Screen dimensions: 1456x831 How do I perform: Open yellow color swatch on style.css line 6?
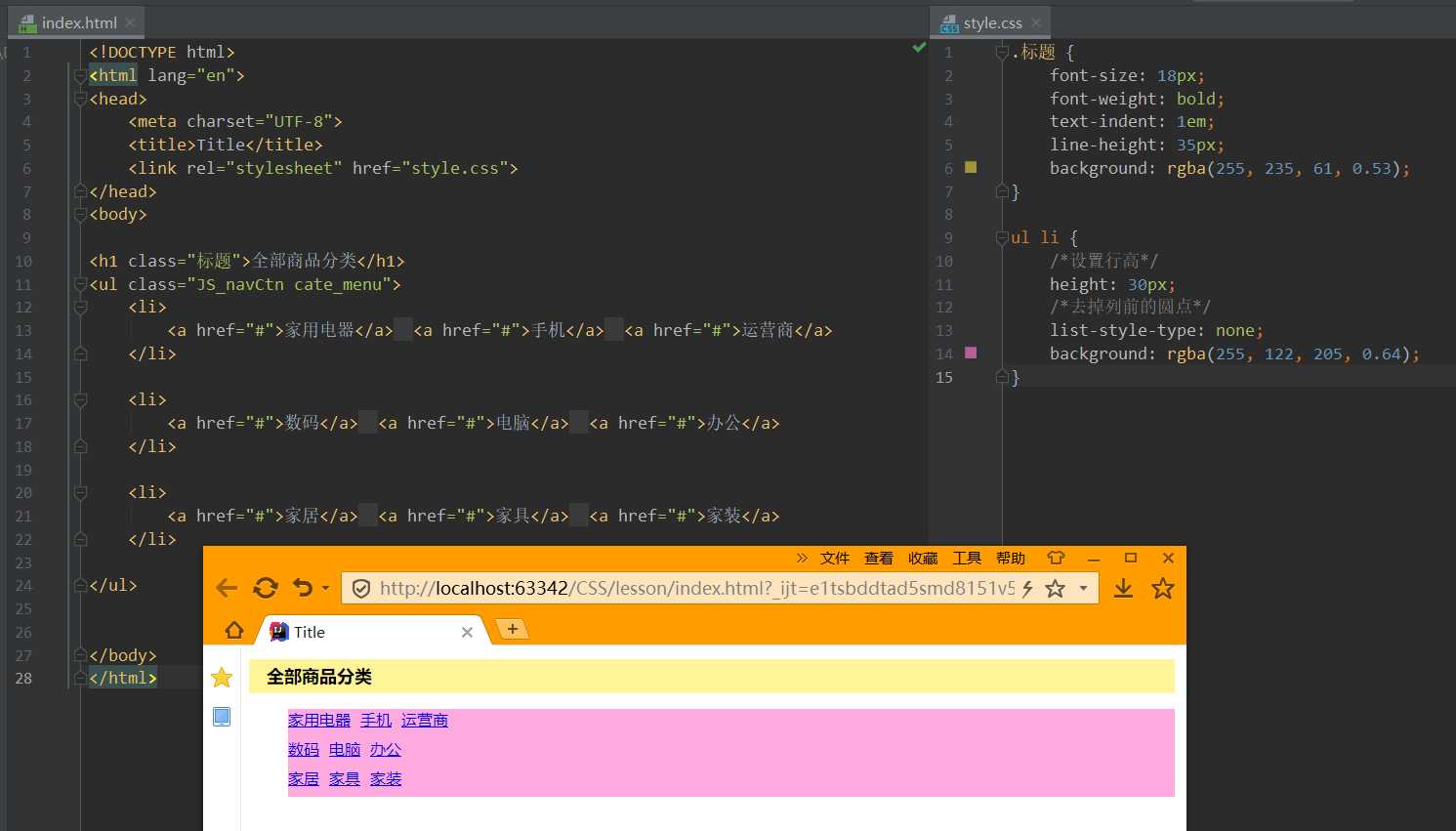971,167
